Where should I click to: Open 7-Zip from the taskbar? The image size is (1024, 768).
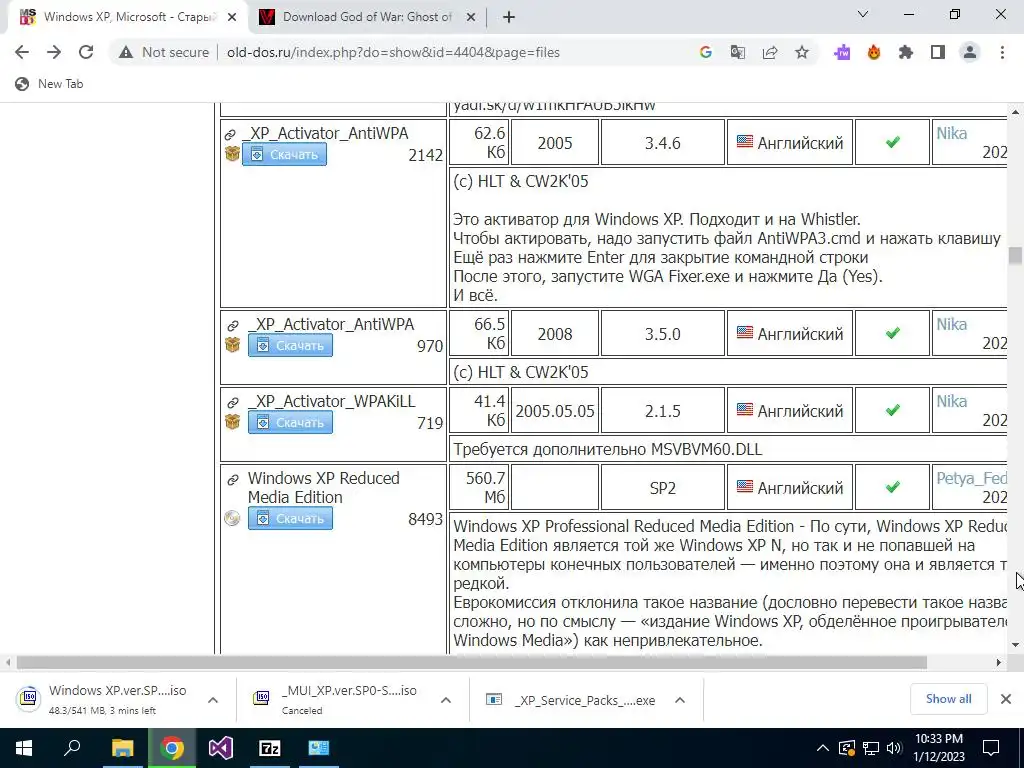[269, 748]
